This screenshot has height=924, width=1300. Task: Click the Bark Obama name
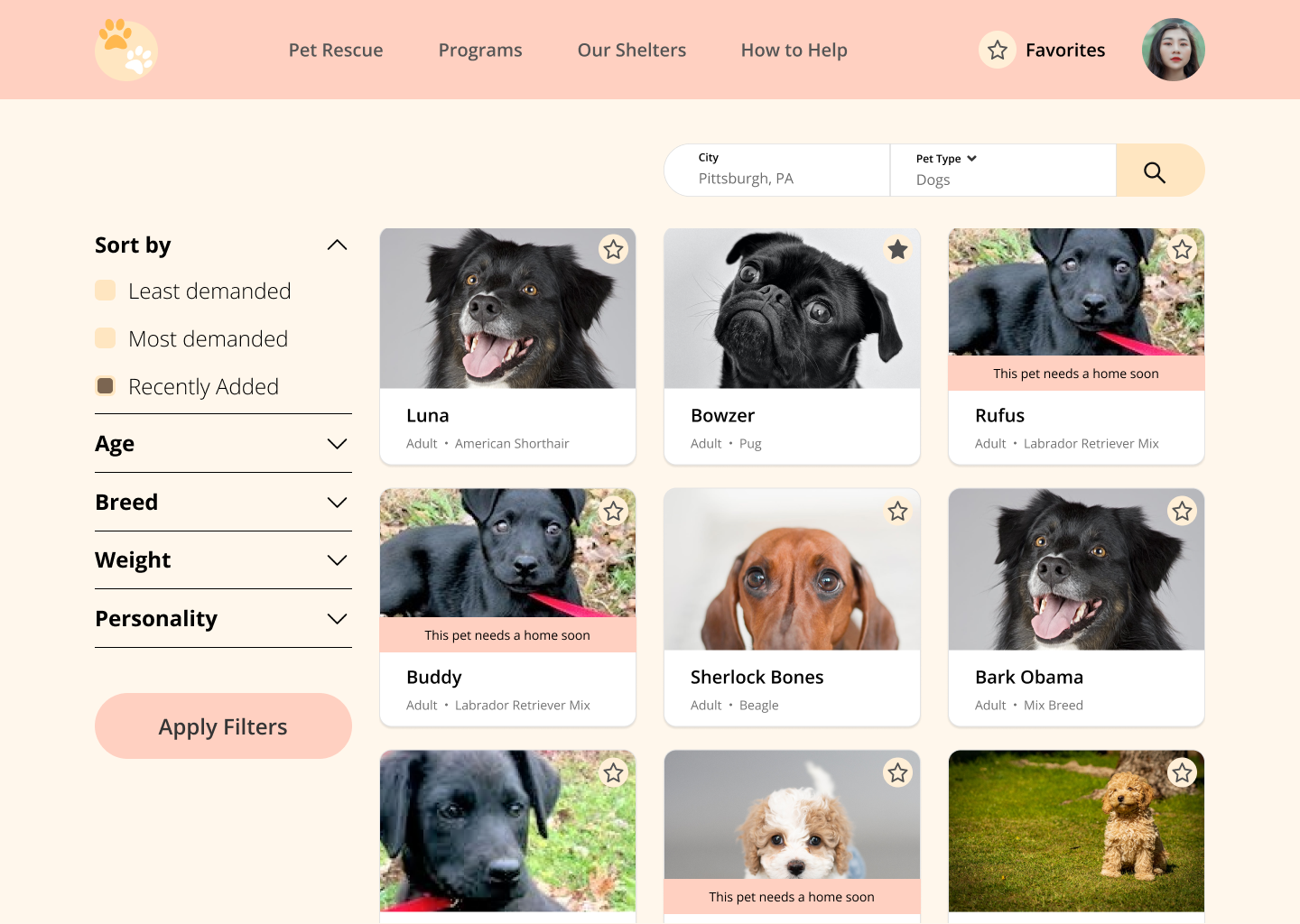(x=1029, y=678)
